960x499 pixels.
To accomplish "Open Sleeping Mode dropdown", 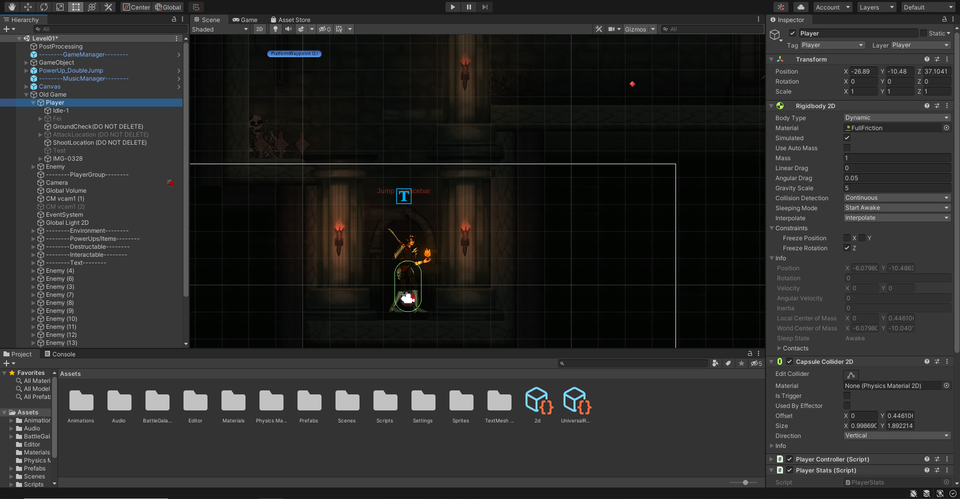I will [x=897, y=208].
